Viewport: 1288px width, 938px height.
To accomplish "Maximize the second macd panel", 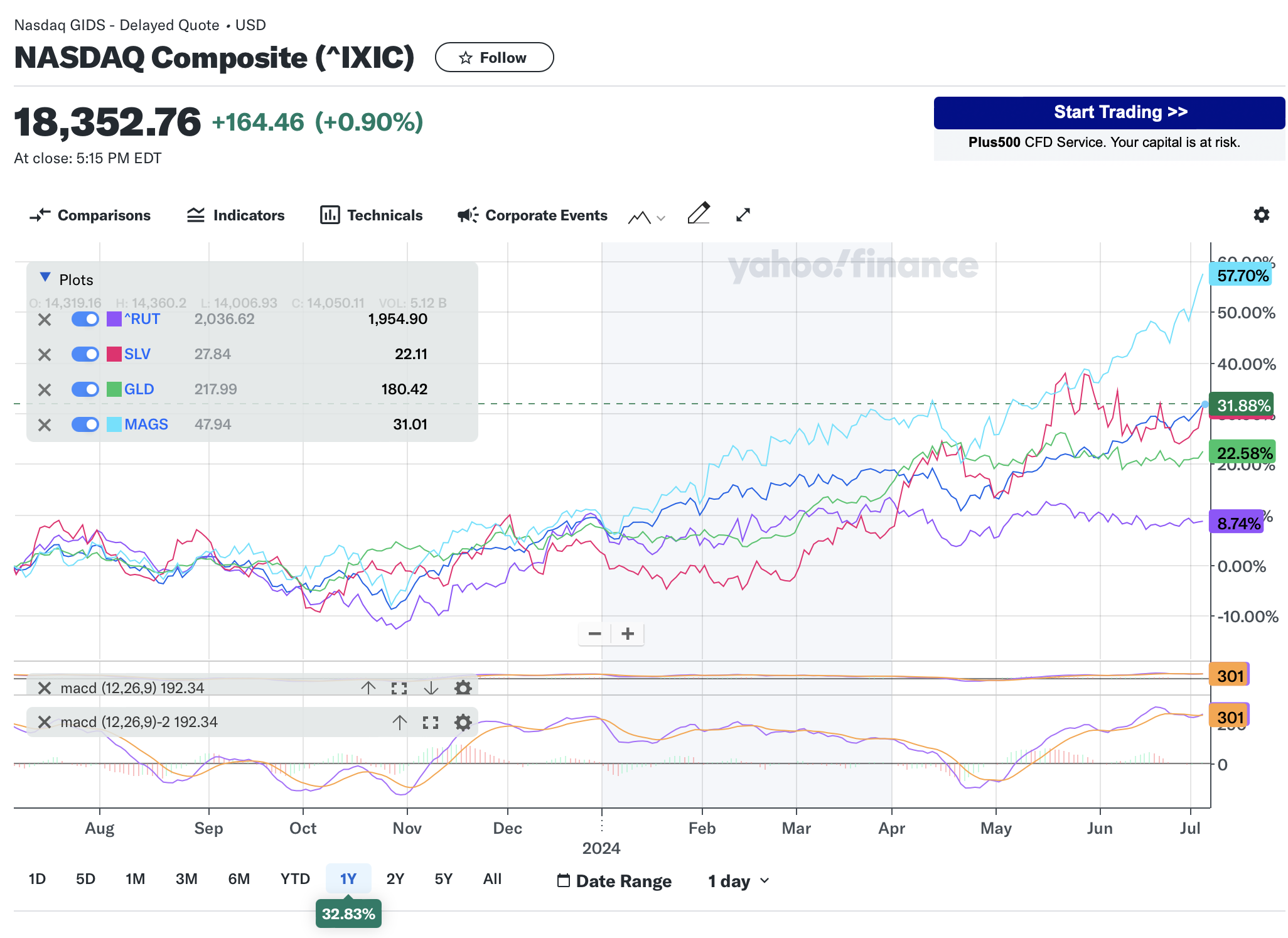I will 431,723.
